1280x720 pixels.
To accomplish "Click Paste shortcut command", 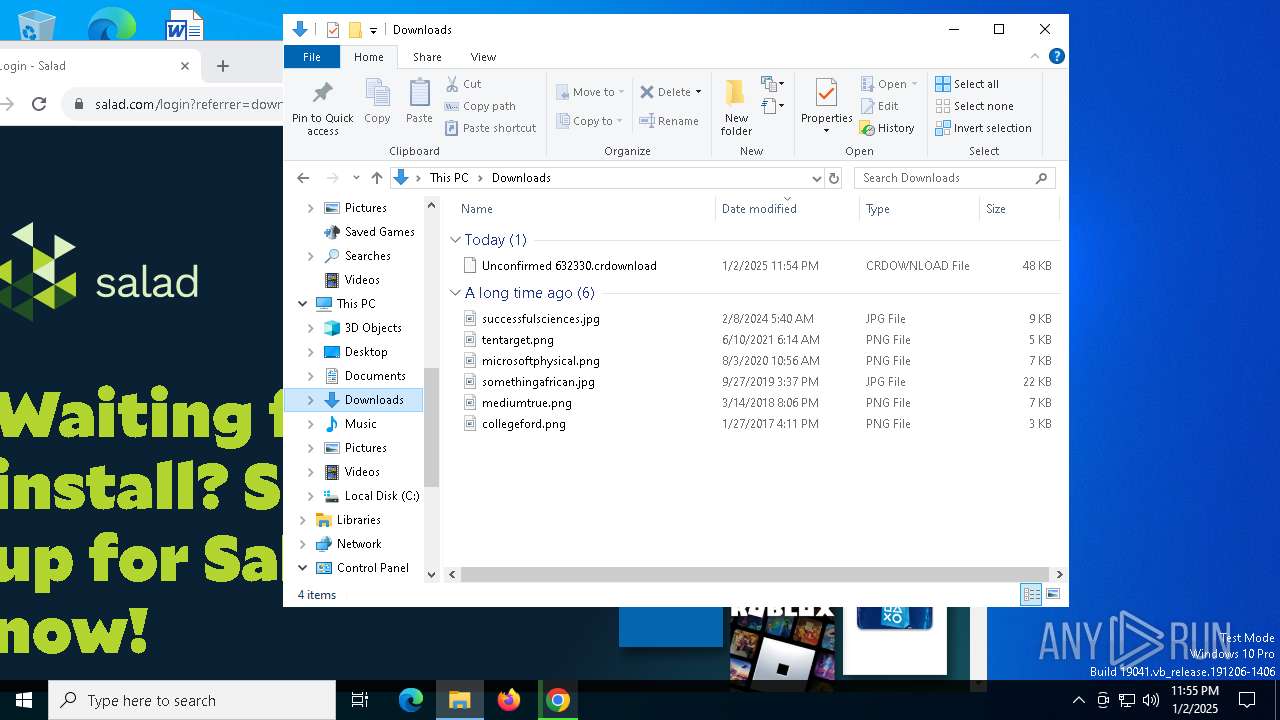I will (490, 128).
